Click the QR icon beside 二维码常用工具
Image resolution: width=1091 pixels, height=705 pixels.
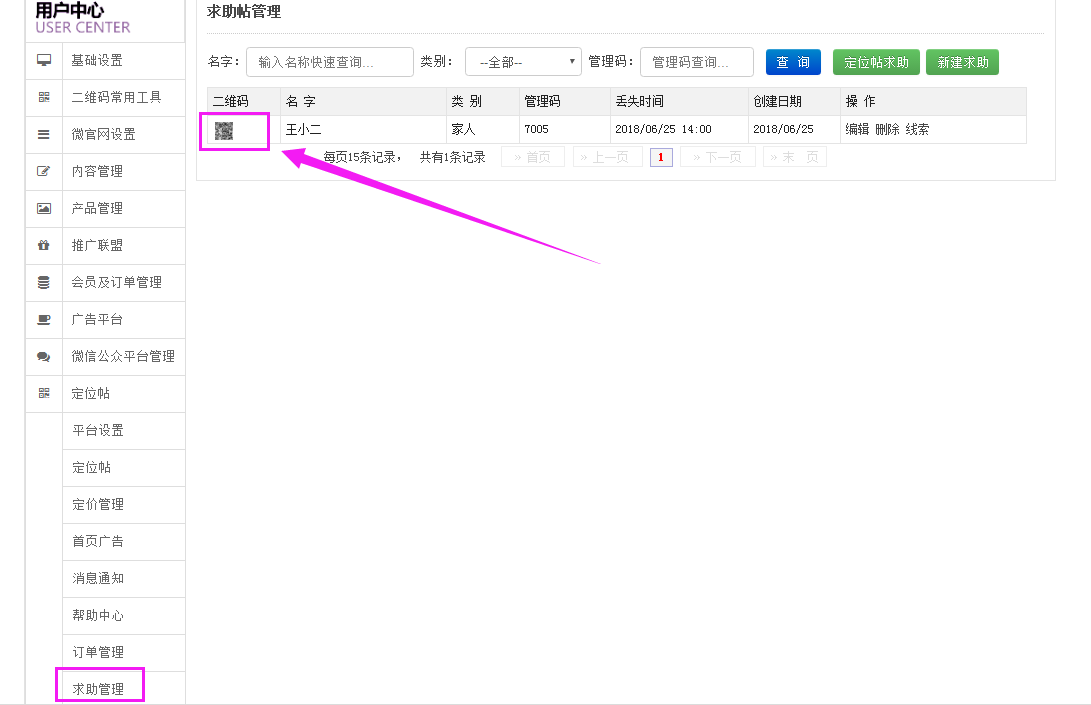(44, 97)
